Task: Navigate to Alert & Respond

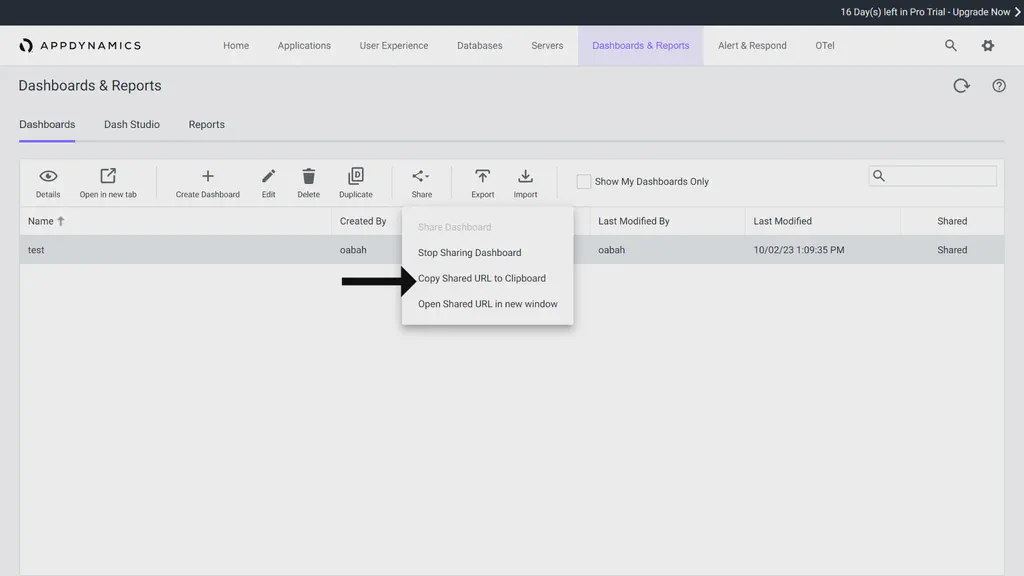Action: point(751,45)
